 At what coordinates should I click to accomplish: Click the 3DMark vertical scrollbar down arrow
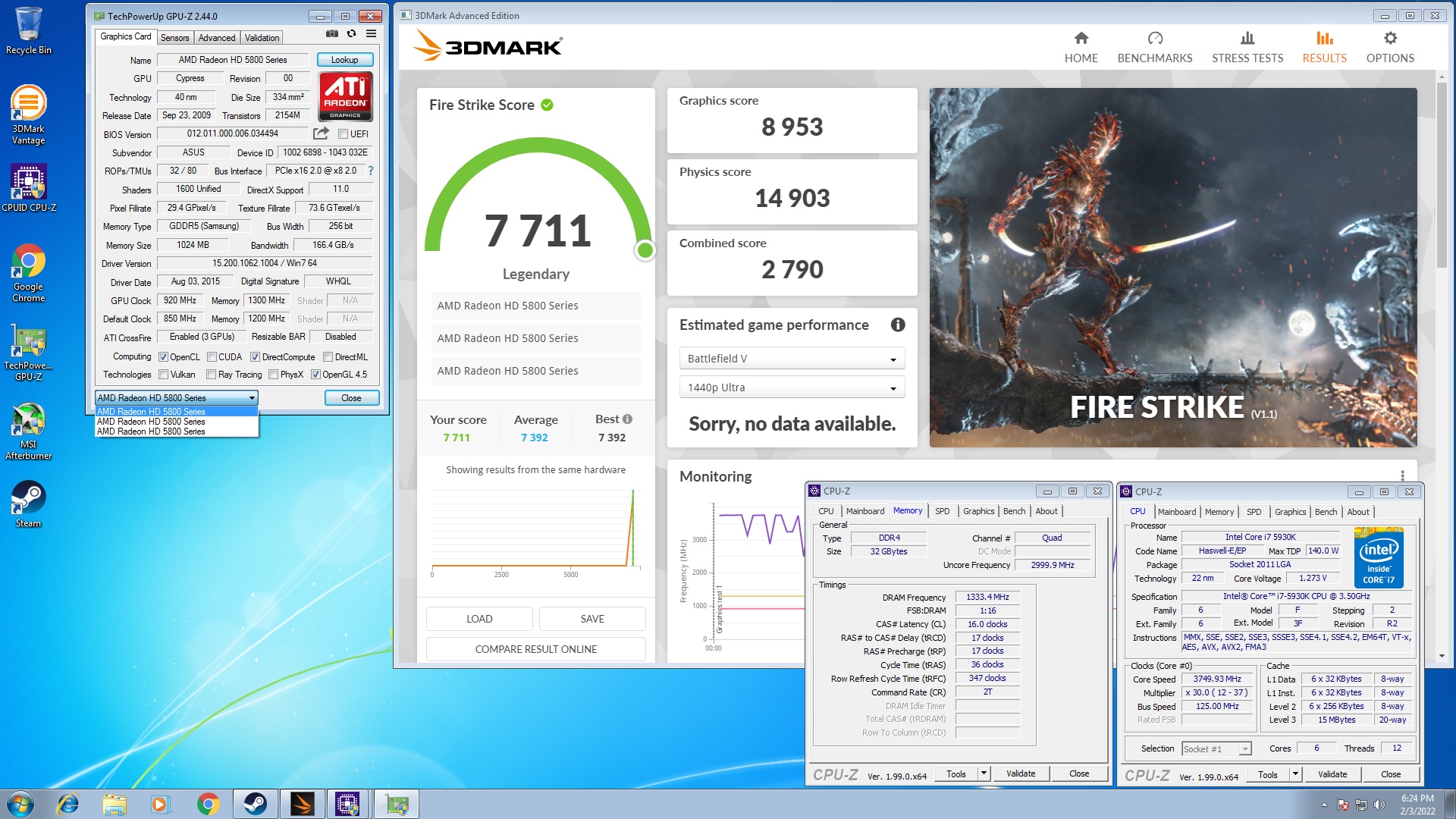(x=1441, y=656)
